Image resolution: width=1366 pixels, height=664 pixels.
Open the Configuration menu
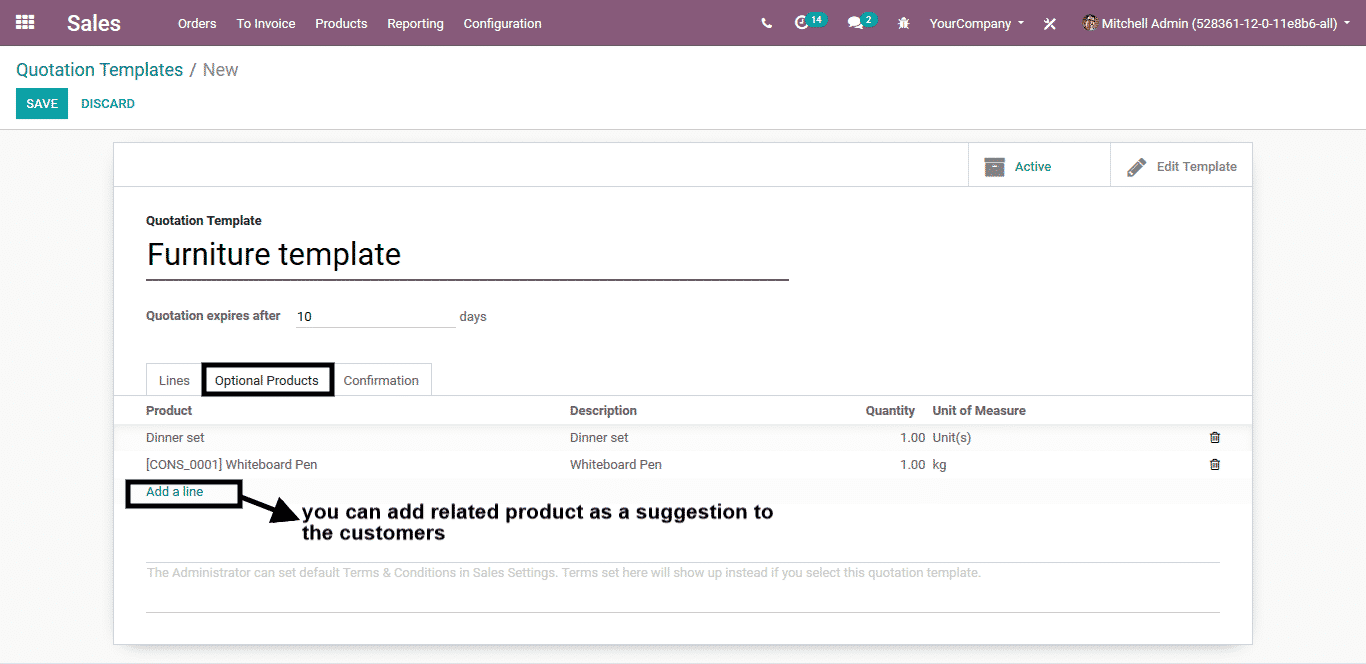tap(502, 23)
